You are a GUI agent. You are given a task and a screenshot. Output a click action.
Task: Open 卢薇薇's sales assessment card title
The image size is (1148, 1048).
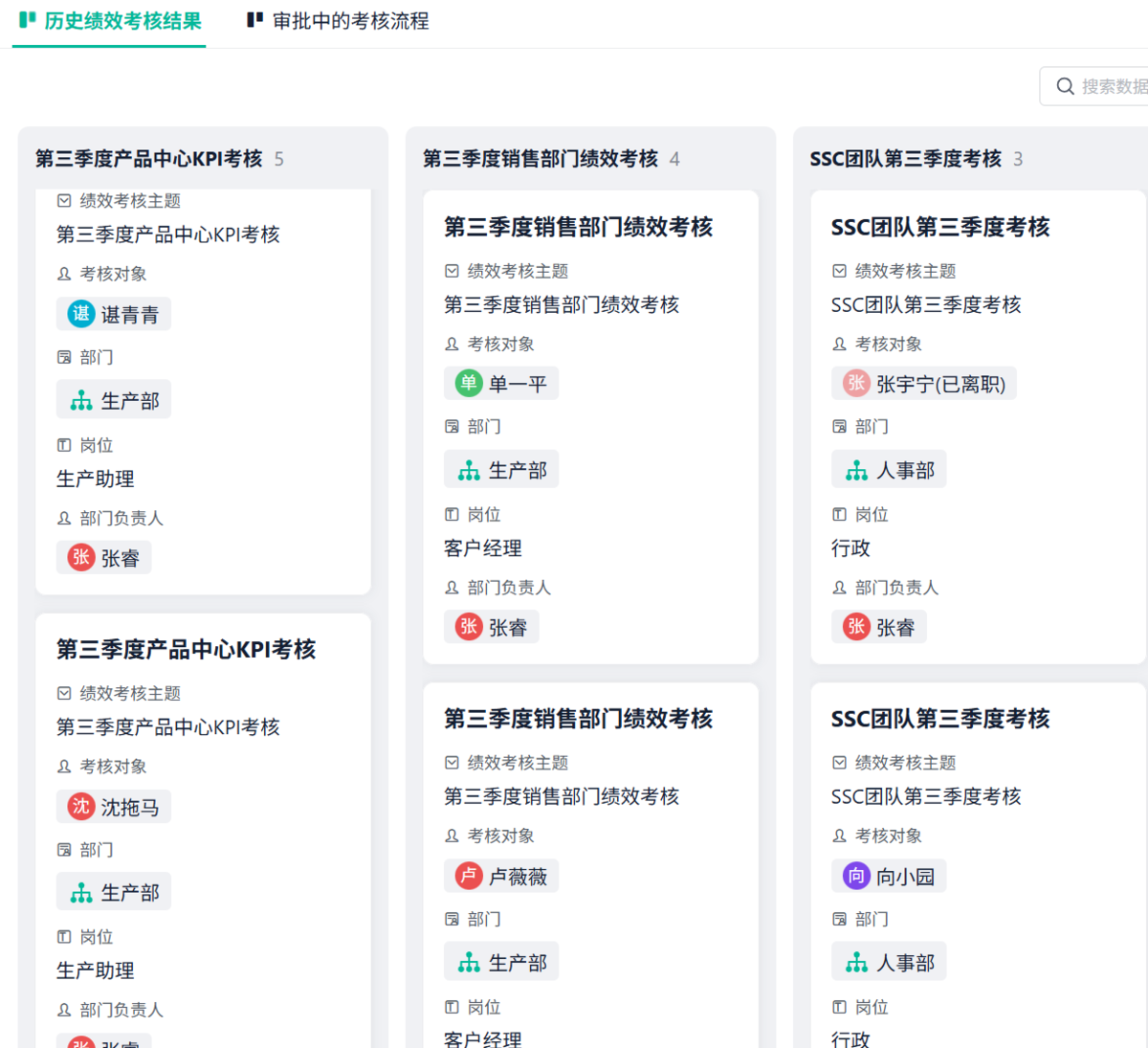(578, 719)
